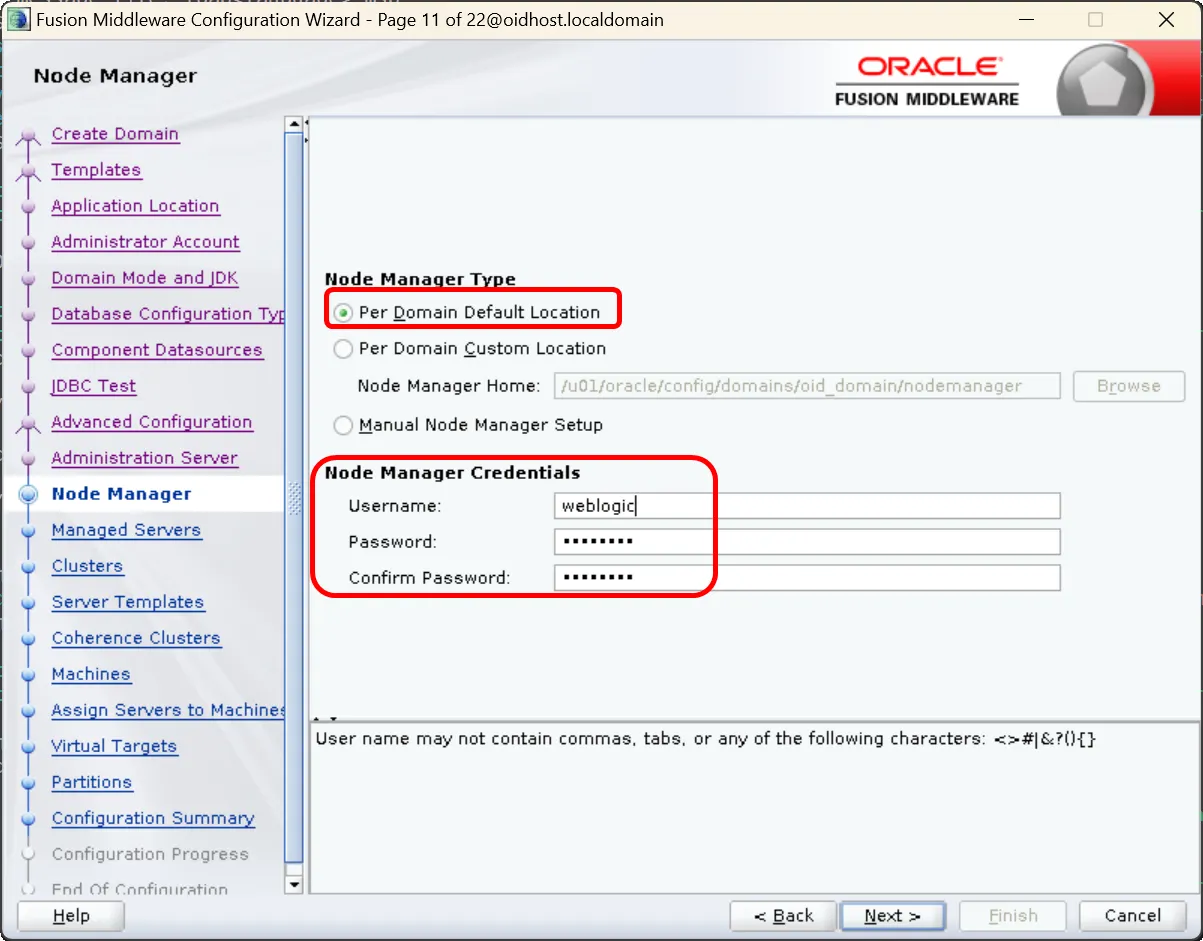Screen dimensions: 1203x941
Task: Go to Assign Servers to Machines step
Action: [168, 710]
